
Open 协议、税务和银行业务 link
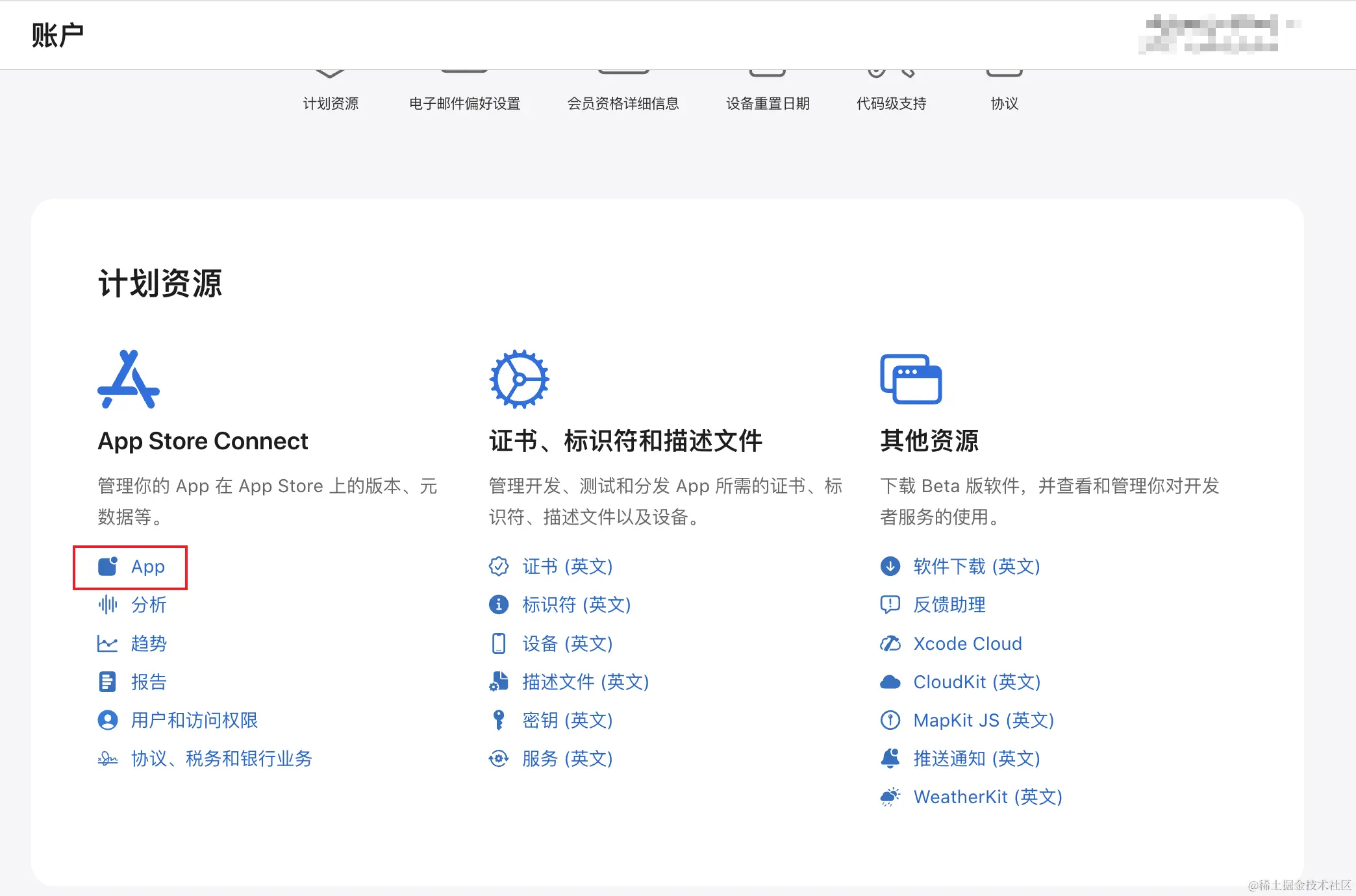(x=221, y=758)
